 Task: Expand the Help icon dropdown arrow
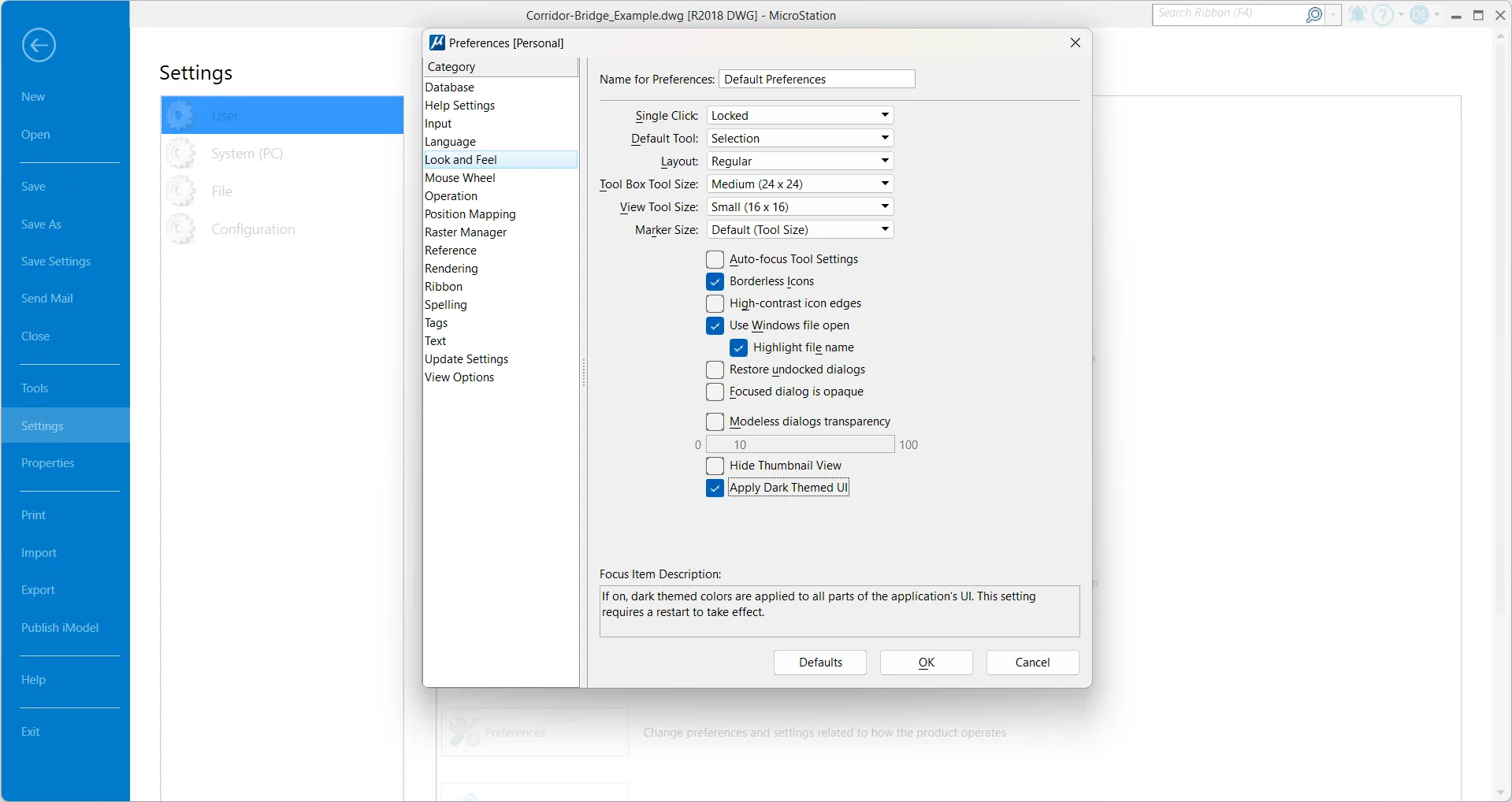[1401, 14]
